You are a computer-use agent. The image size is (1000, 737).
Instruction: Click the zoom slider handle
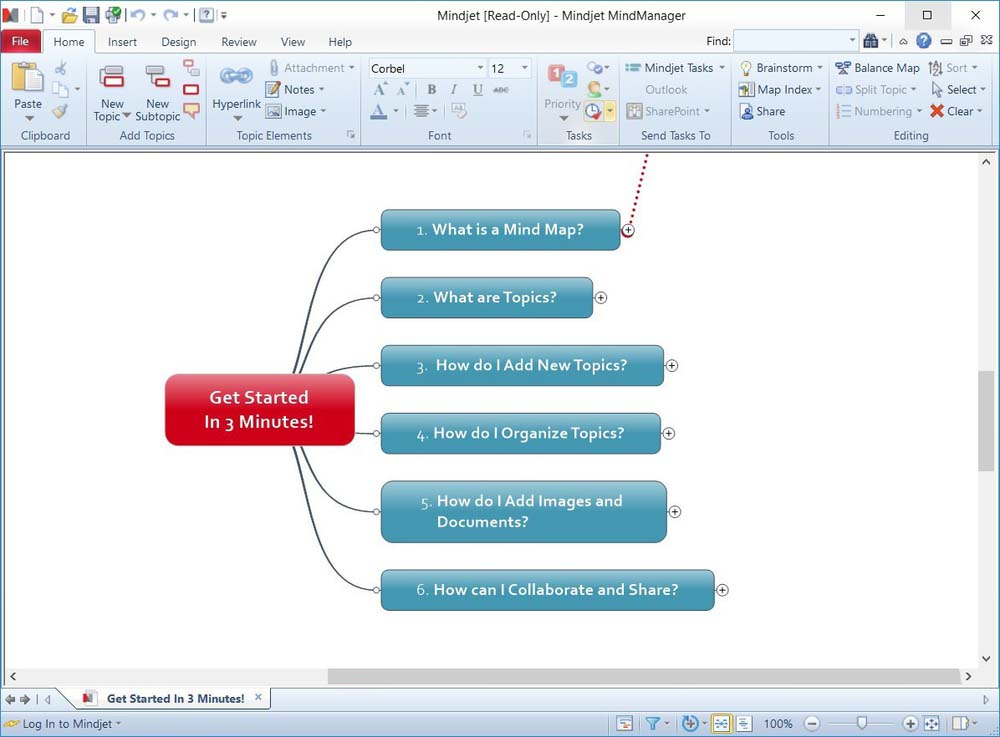pos(861,723)
